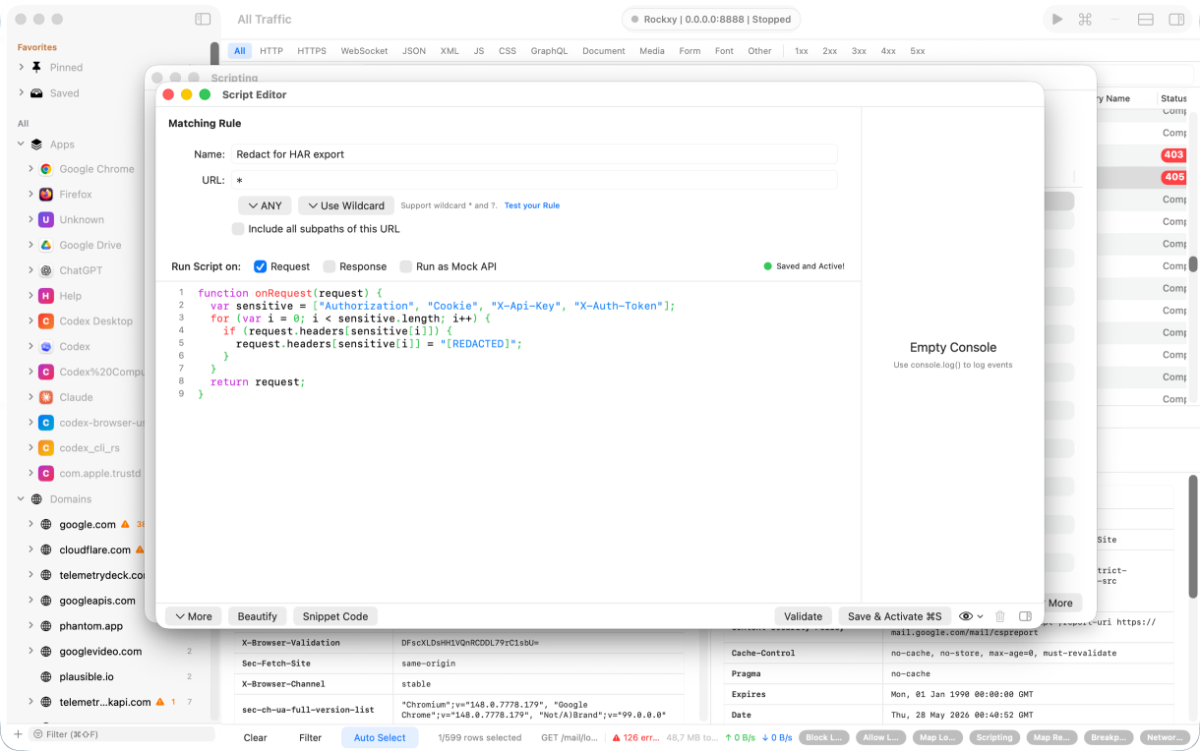Click the Filter button in bottom bar

click(311, 738)
